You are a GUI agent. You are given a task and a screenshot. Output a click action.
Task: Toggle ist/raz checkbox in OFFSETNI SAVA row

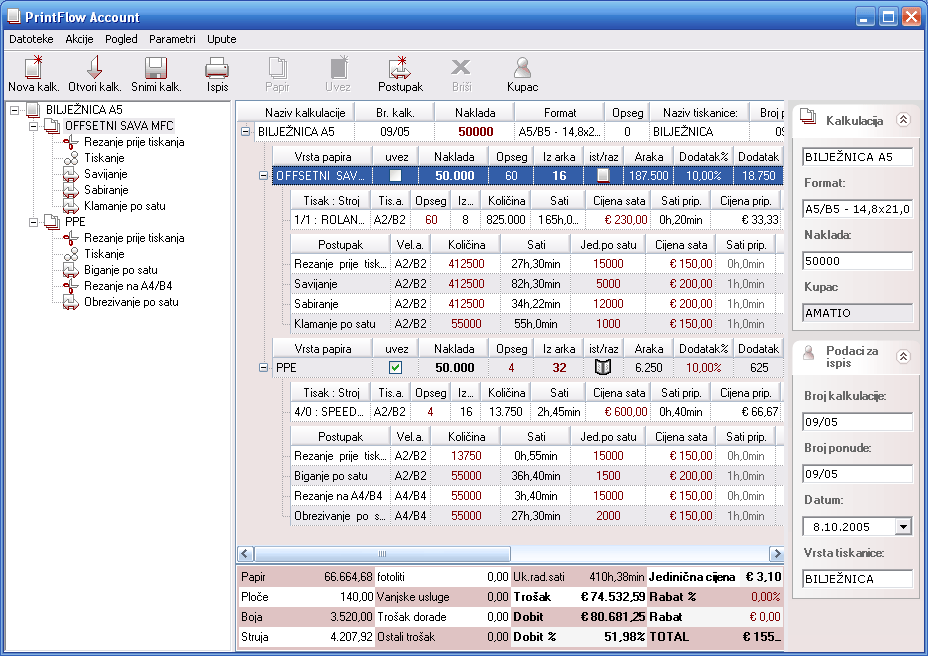tap(602, 175)
